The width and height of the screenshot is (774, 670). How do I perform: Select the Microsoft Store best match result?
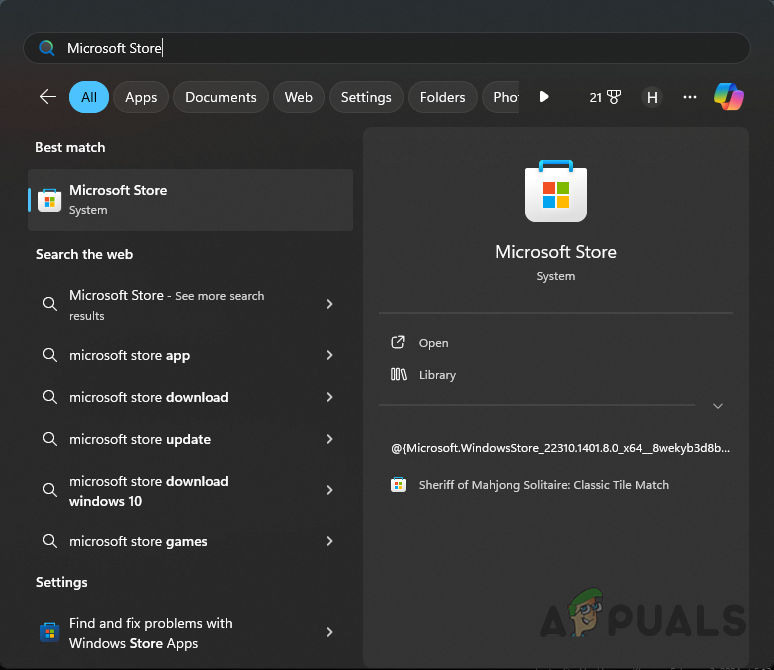click(191, 200)
